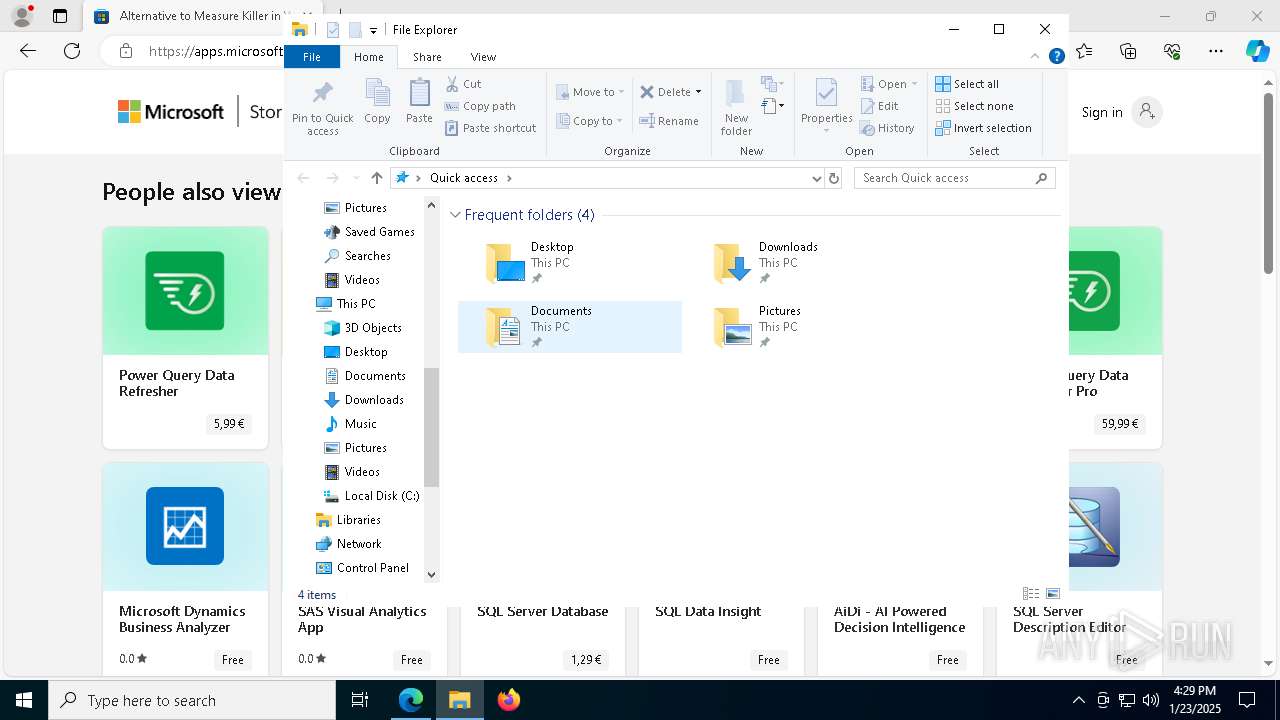Select the Pictures frequent folder
The width and height of the screenshot is (1280, 720).
pyautogui.click(x=798, y=327)
